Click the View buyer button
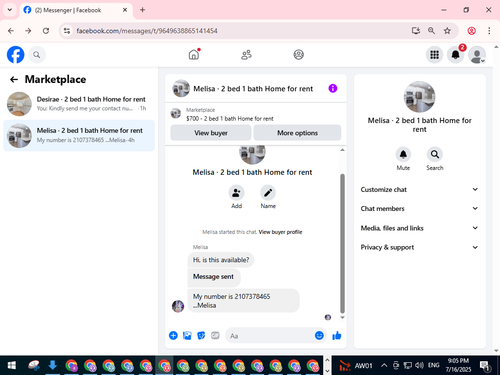Viewport: 500px width, 375px height. pyautogui.click(x=211, y=133)
